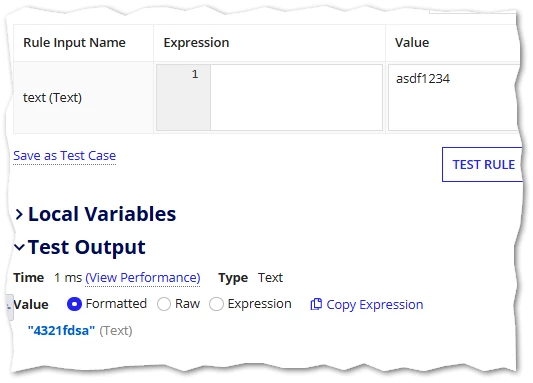Click the Copy Expression clipboard icon
The height and width of the screenshot is (383, 533).
point(316,304)
